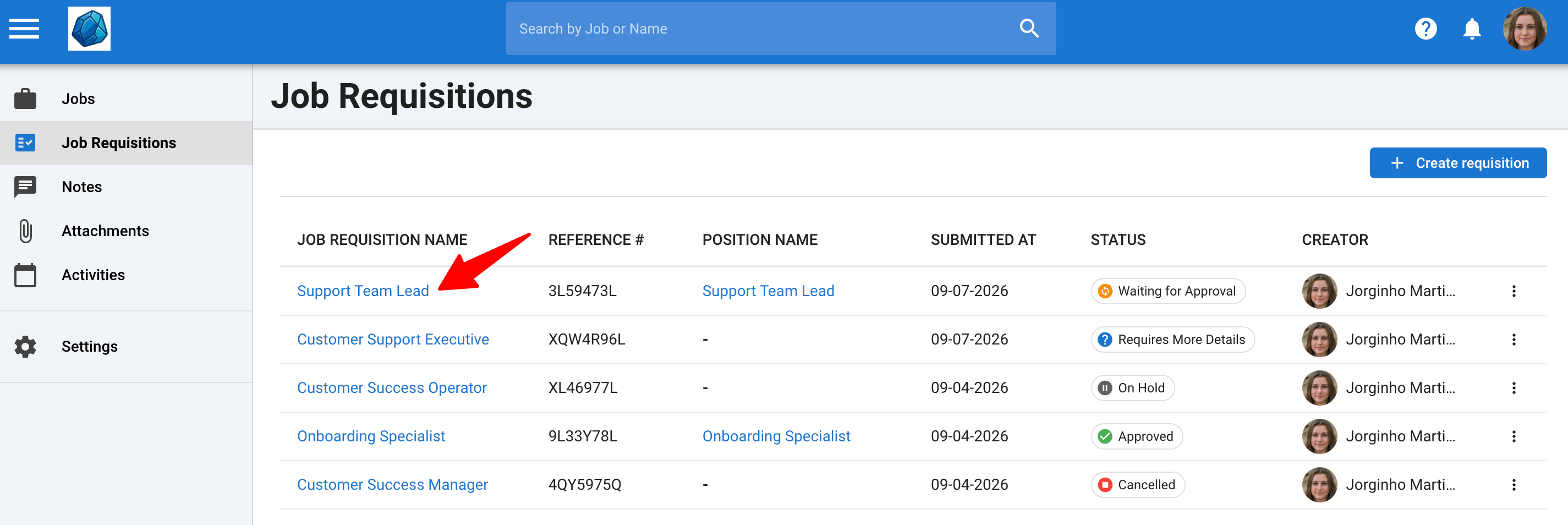Click the Job Requisitions checklist icon

tap(25, 143)
